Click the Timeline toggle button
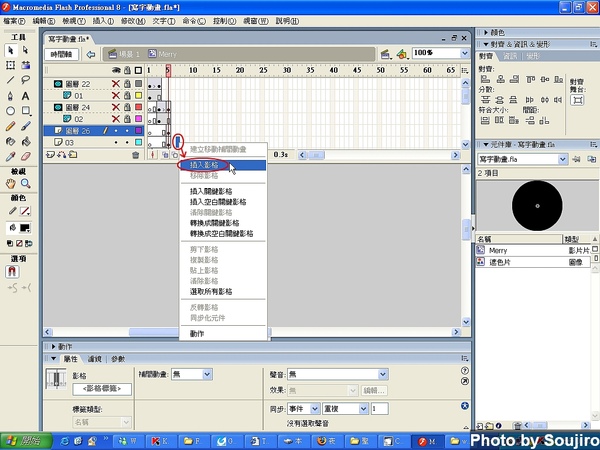This screenshot has height=450, width=600. tap(62, 54)
